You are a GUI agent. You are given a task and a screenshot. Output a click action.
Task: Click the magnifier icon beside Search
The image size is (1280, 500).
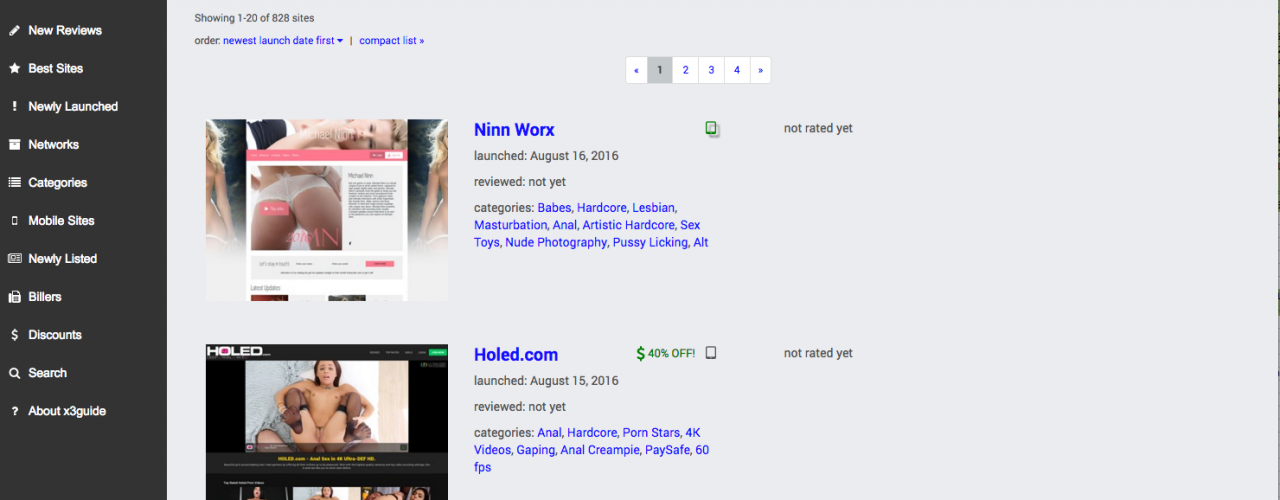coord(14,373)
